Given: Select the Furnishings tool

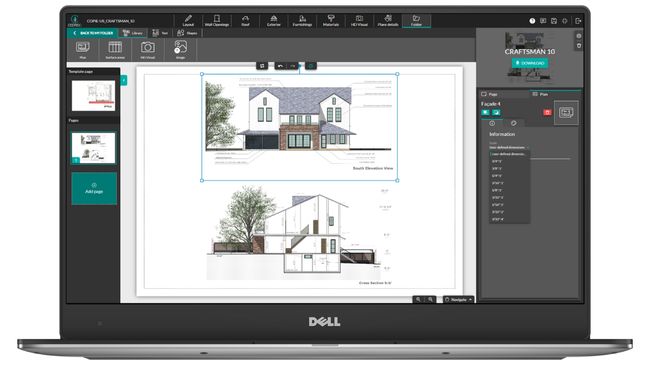Looking at the screenshot, I should pyautogui.click(x=302, y=20).
